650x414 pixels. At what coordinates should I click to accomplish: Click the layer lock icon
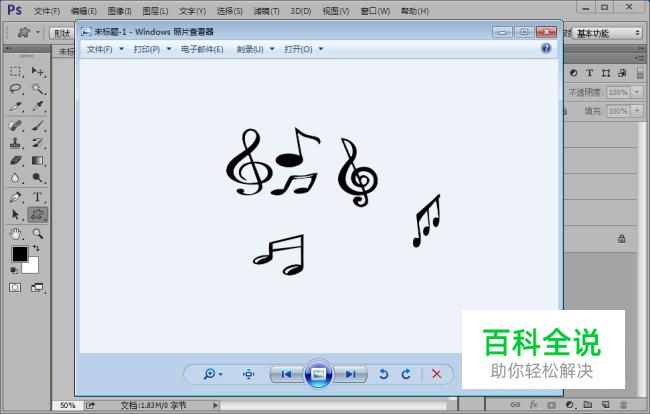tap(621, 239)
